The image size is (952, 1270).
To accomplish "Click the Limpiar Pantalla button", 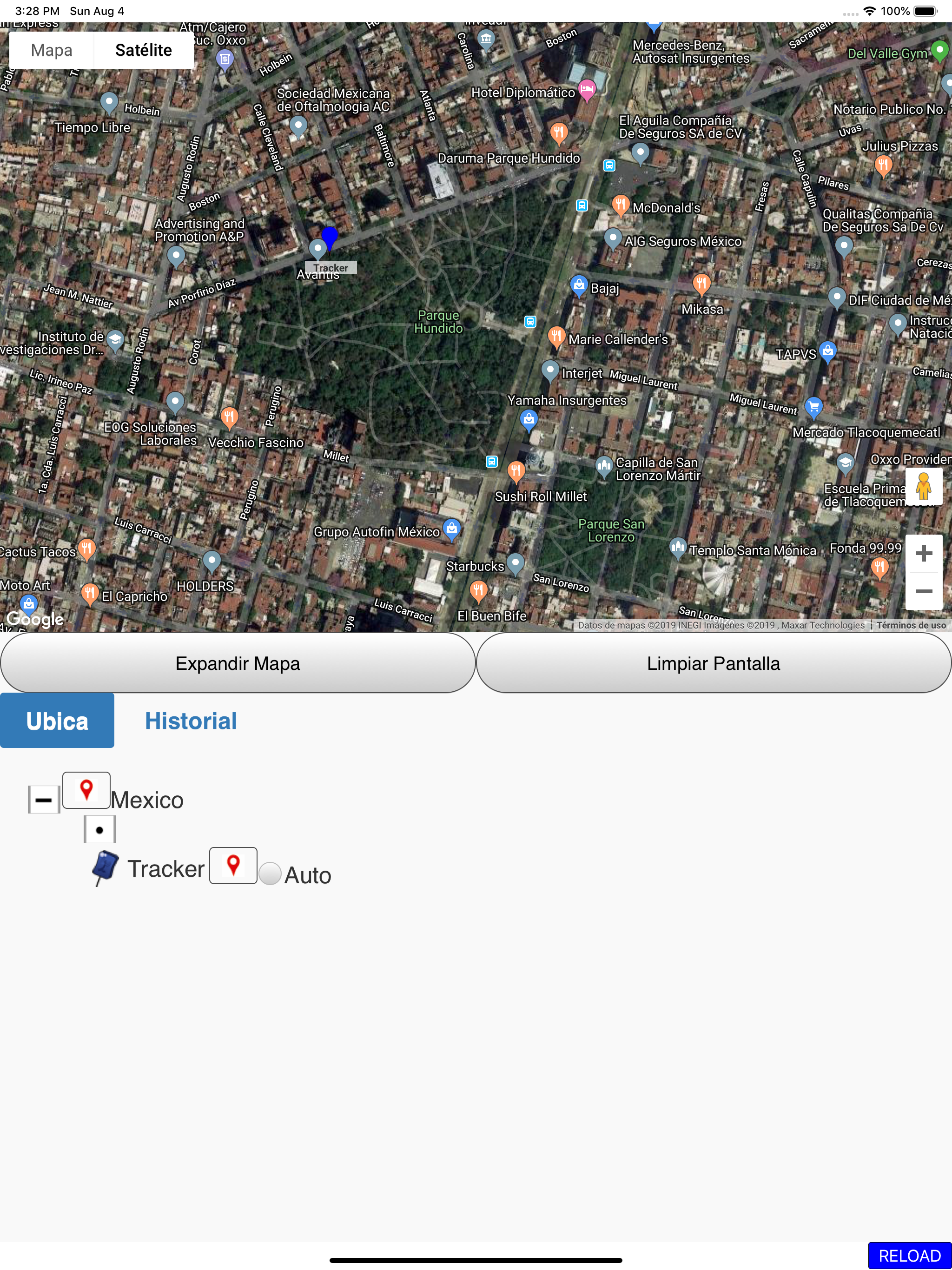I will [x=714, y=663].
